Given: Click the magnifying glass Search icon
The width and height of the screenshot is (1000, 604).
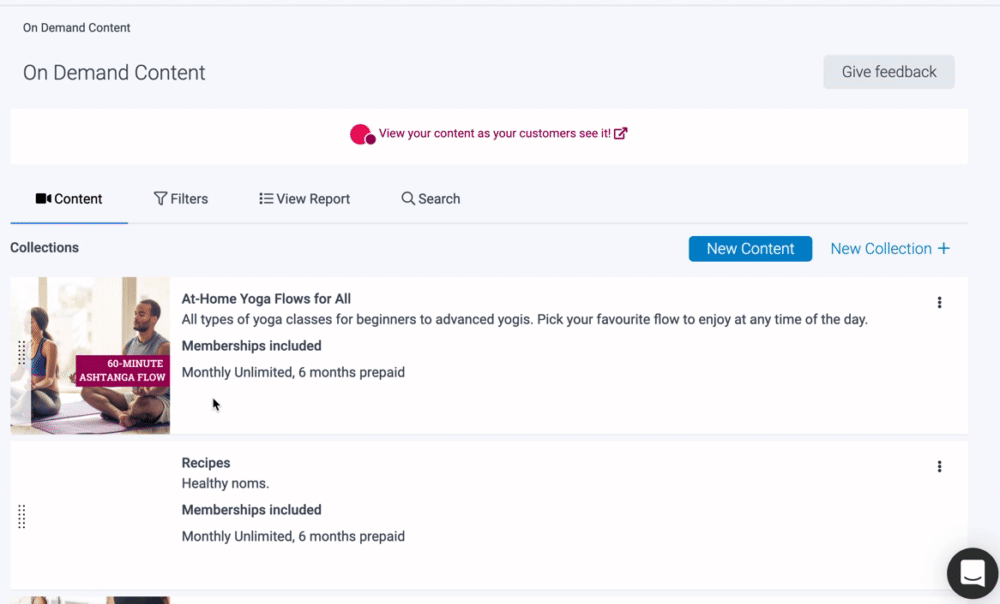Looking at the screenshot, I should coord(408,199).
